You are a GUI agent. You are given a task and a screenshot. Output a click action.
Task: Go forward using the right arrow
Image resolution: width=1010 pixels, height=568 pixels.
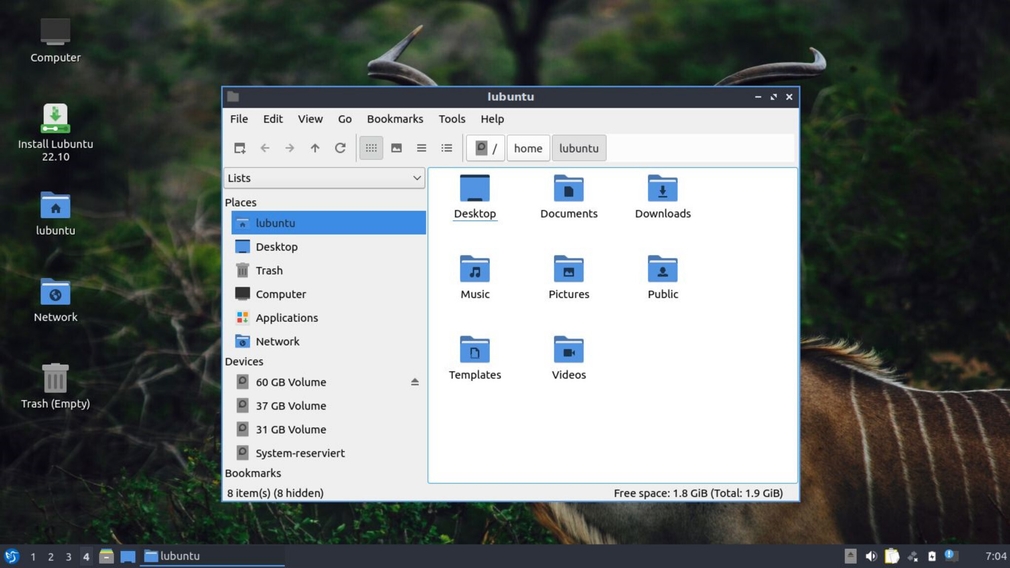290,148
